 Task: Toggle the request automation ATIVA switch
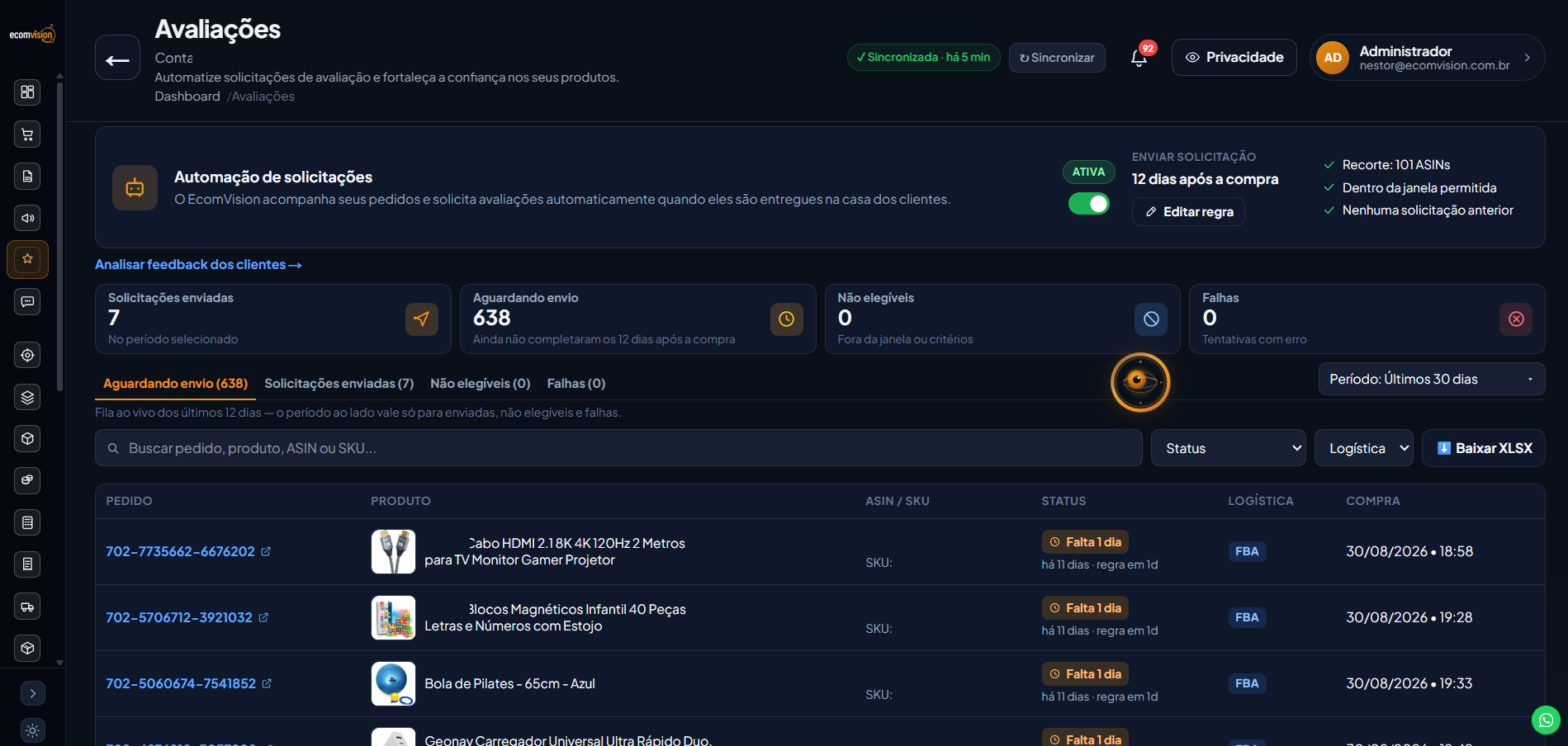coord(1088,204)
